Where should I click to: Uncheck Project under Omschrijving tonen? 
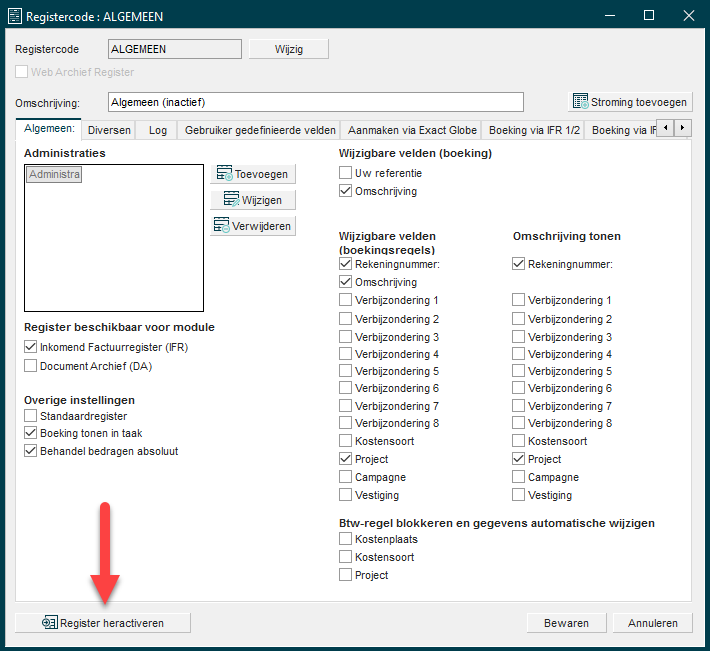coord(518,459)
